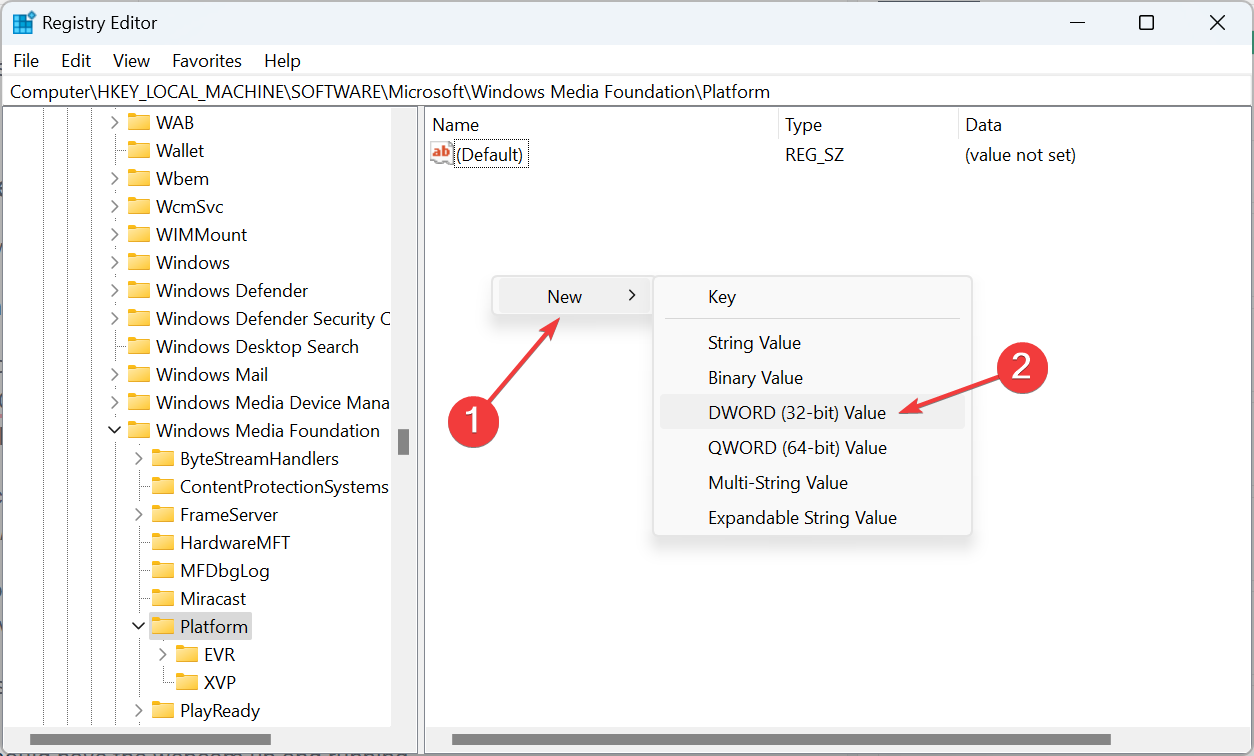
Task: Expand the FrameServer key
Action: (x=139, y=515)
